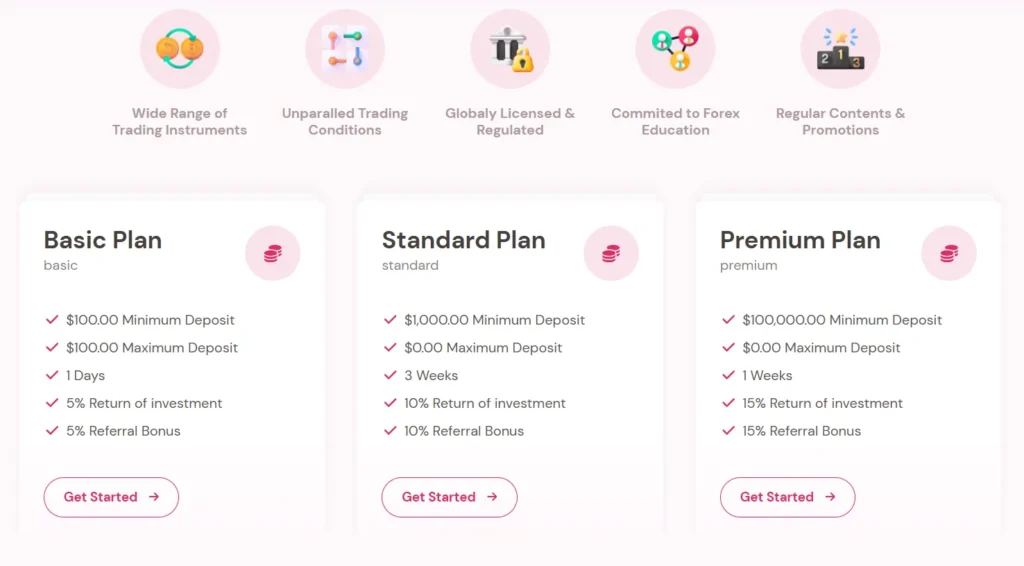The height and width of the screenshot is (566, 1024).
Task: Click the checkmark beside 15% Referral Bonus
Action: 728,431
